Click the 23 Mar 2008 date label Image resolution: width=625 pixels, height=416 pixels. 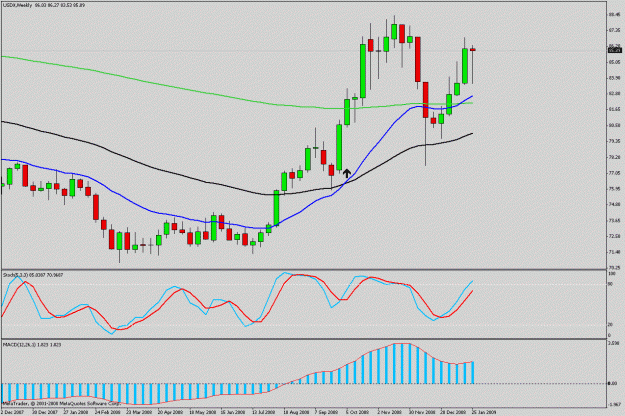139,412
